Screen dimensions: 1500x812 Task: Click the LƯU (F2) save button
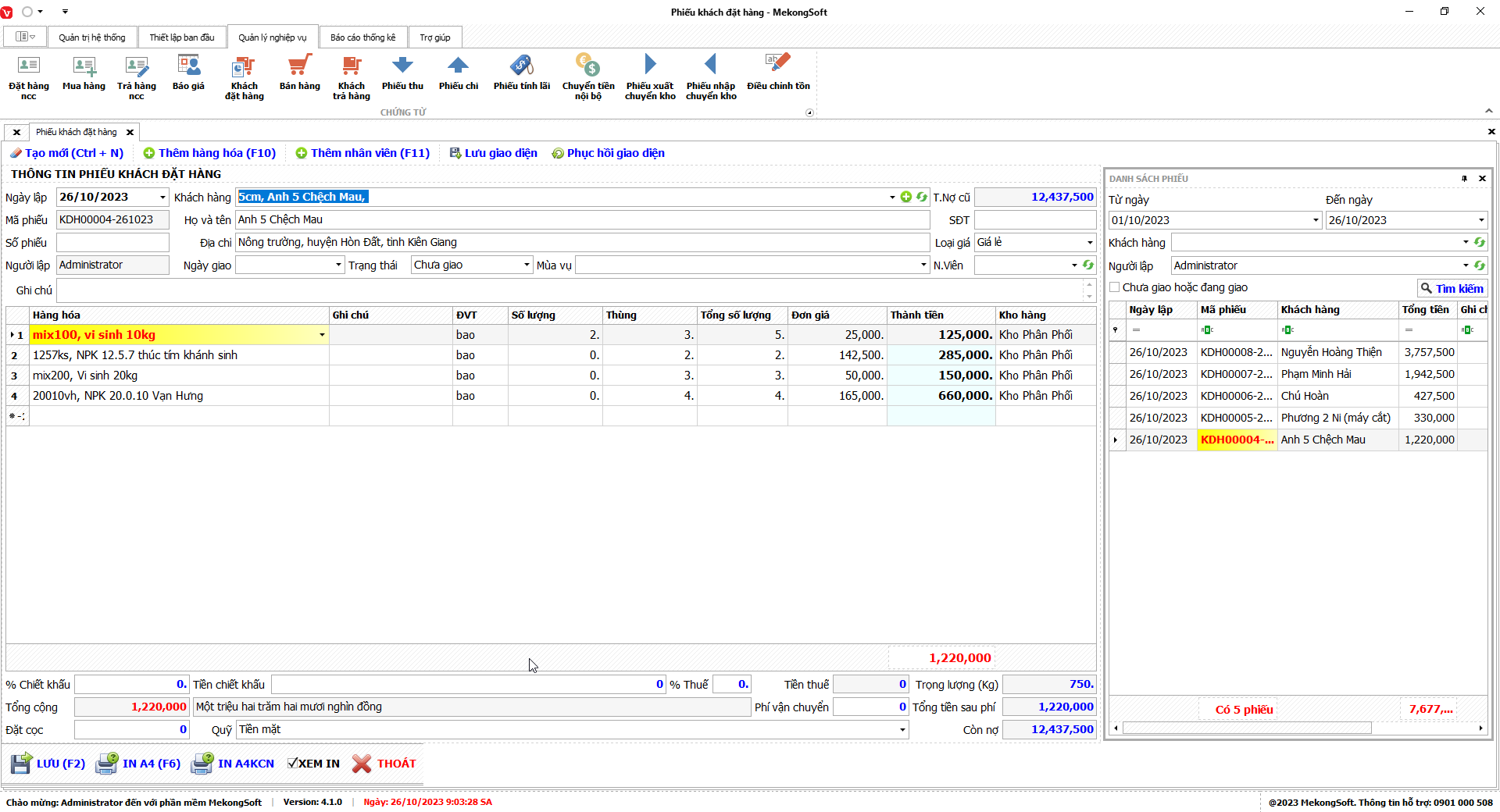coord(48,764)
